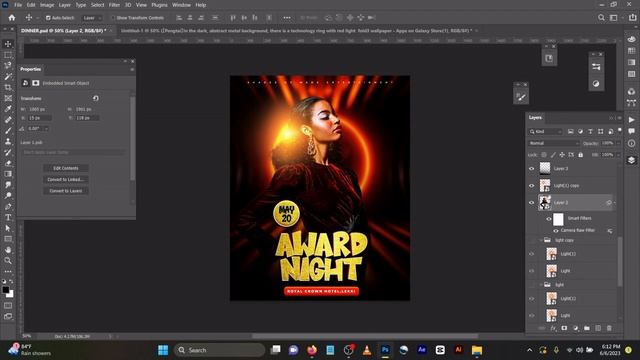This screenshot has height=360, width=640.
Task: Open the Opacity value dropdown
Action: click(x=619, y=143)
